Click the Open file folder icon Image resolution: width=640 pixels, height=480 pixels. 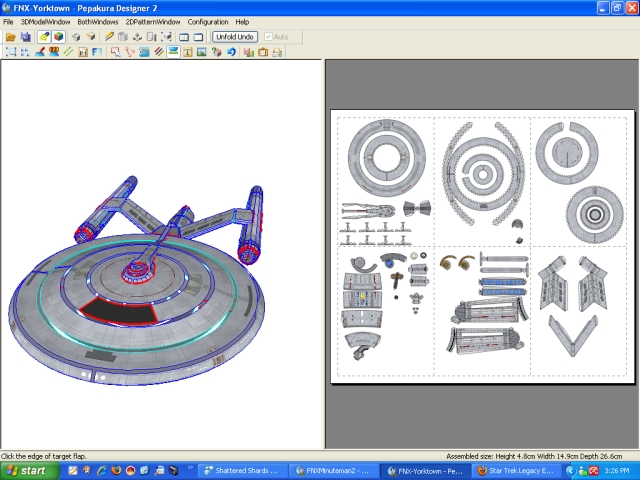click(x=11, y=37)
